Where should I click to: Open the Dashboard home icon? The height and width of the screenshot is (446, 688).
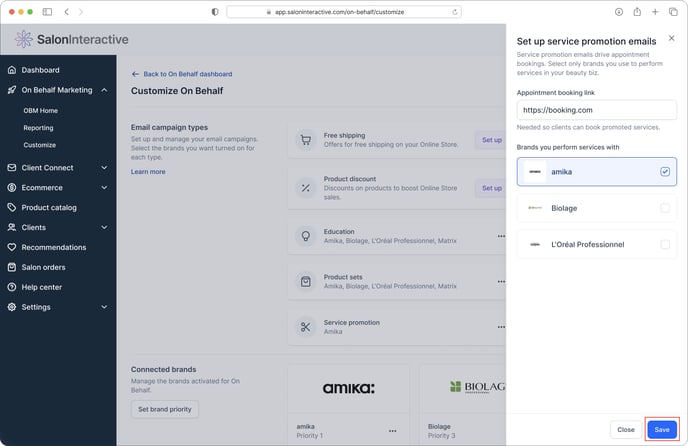tap(12, 70)
